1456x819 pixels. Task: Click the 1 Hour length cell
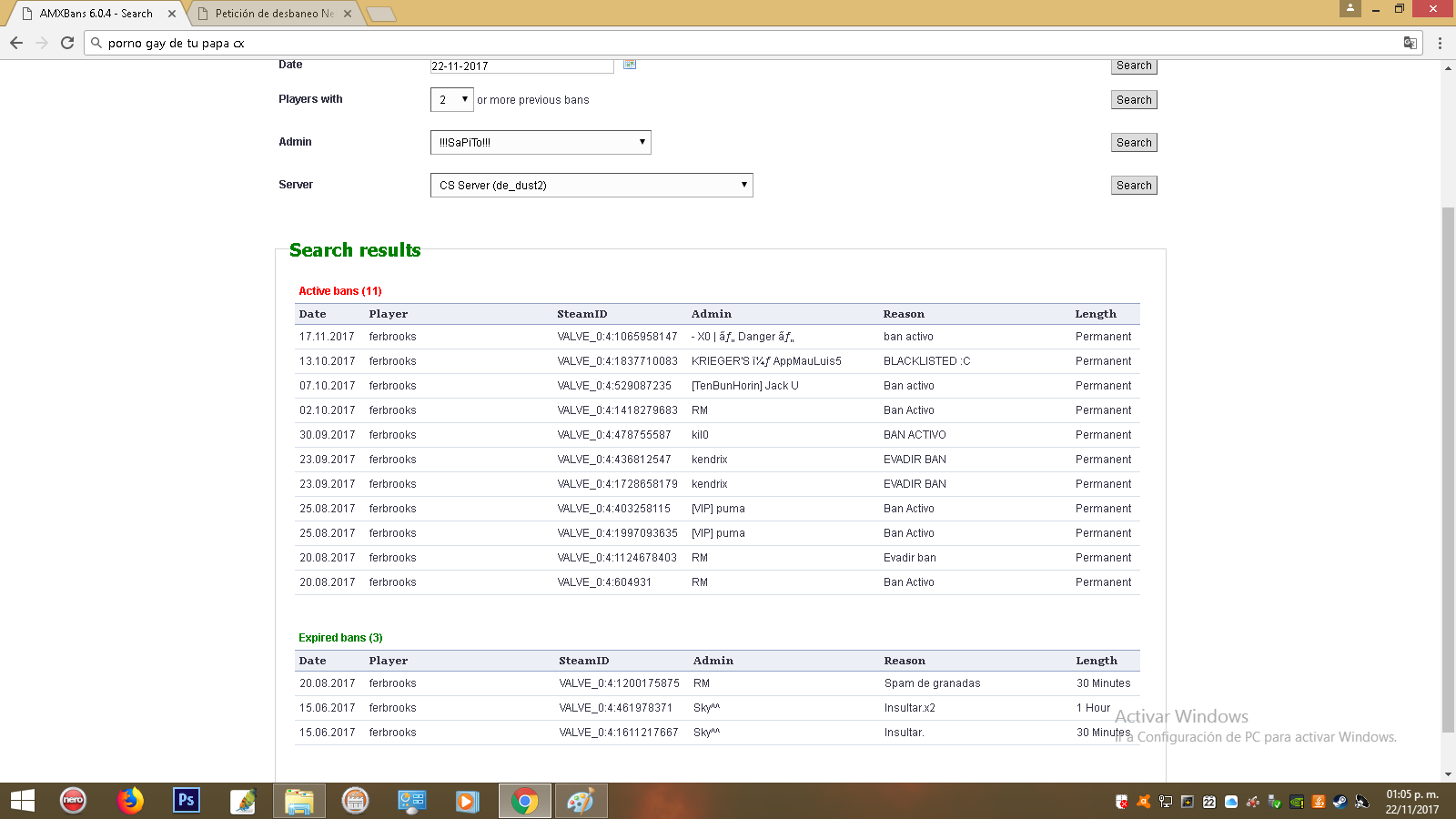click(x=1093, y=708)
